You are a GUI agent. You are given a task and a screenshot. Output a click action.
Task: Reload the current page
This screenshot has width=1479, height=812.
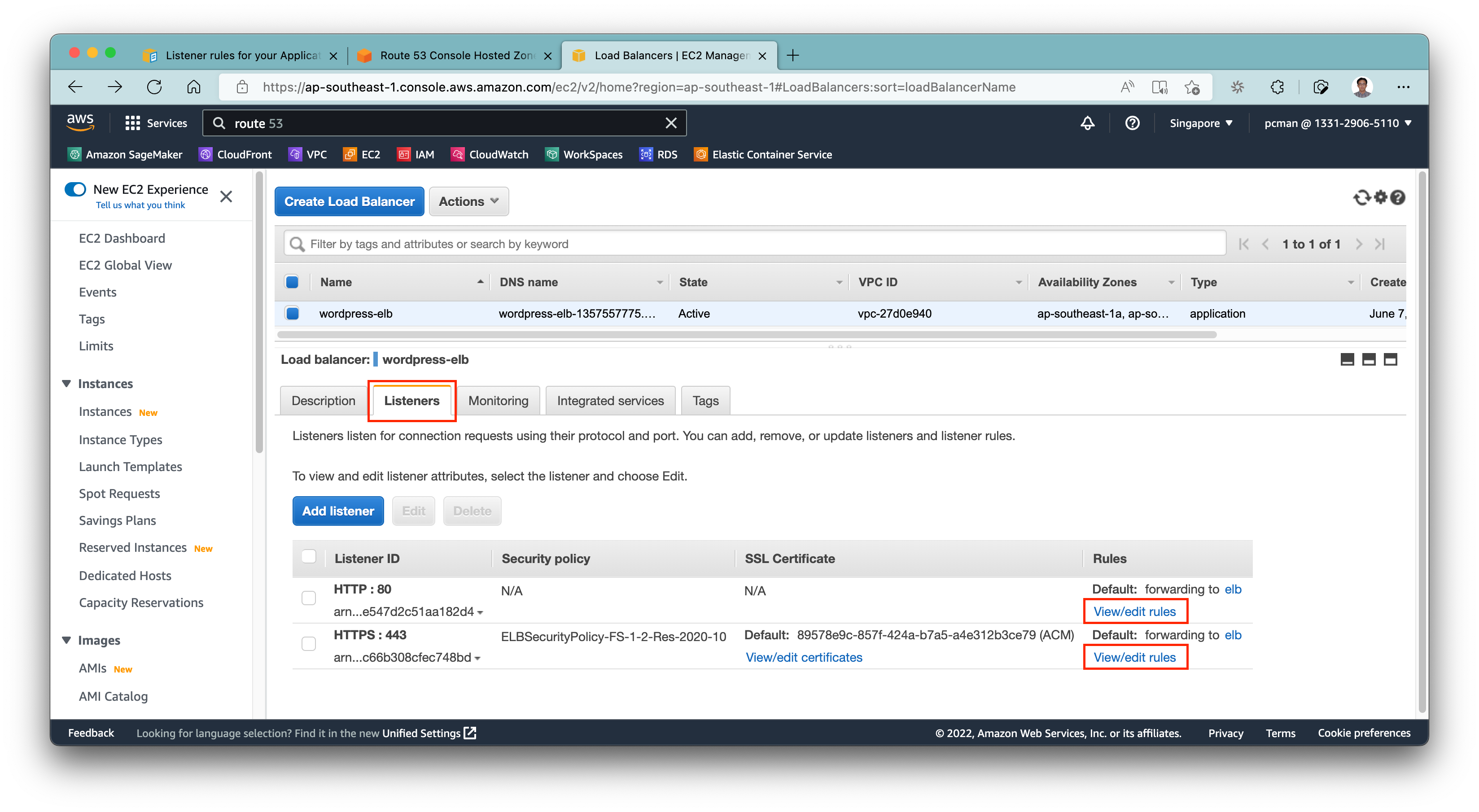(x=154, y=87)
